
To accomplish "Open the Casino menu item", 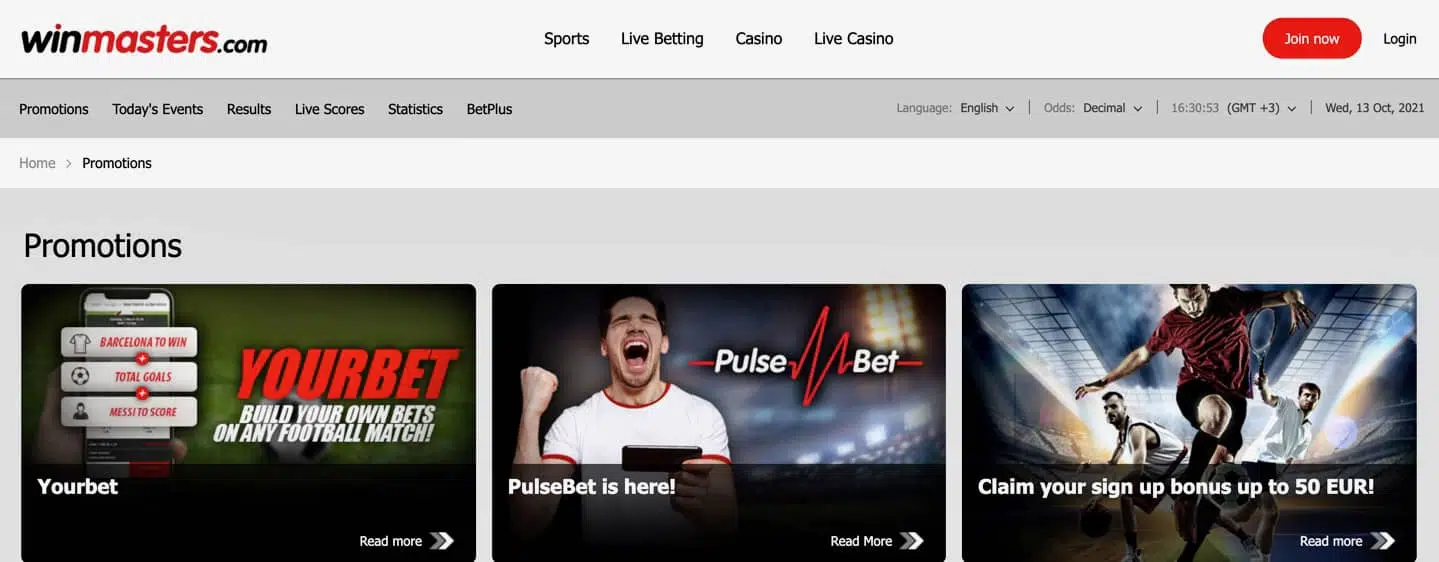I will pyautogui.click(x=758, y=39).
